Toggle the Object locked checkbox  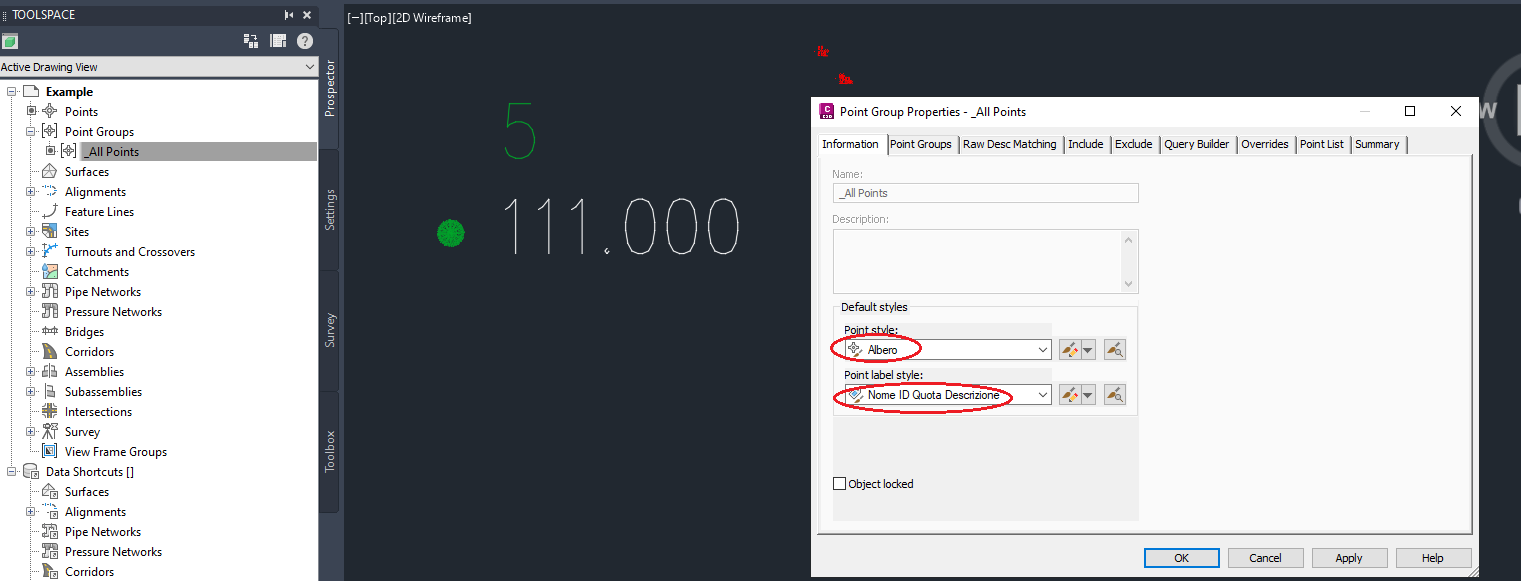coord(839,484)
